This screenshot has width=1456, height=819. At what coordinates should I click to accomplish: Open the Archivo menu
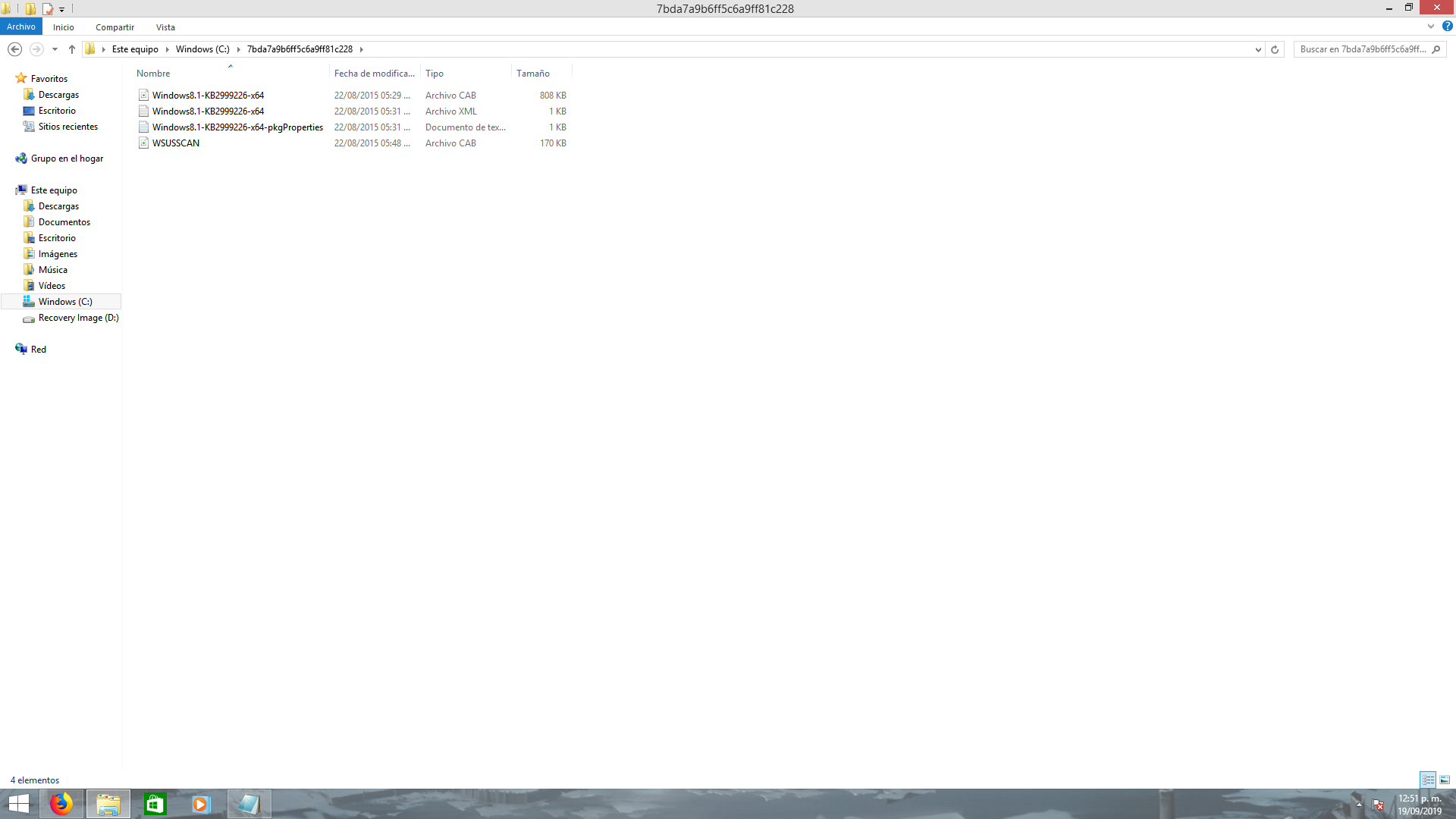click(x=21, y=27)
